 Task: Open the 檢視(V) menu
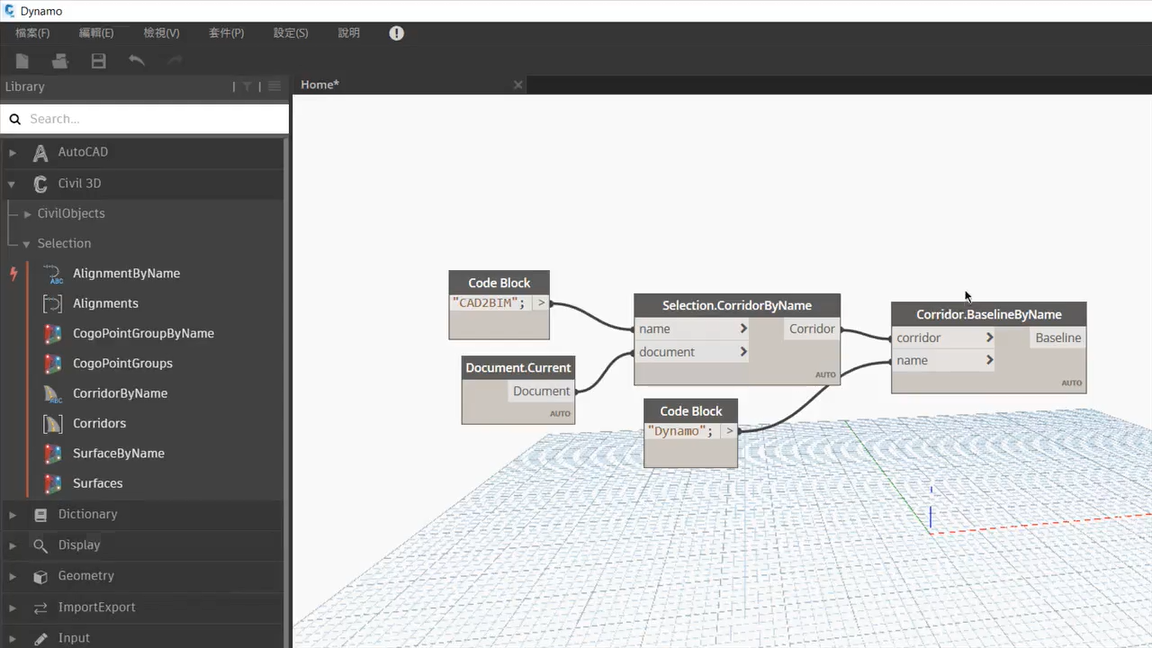point(161,33)
